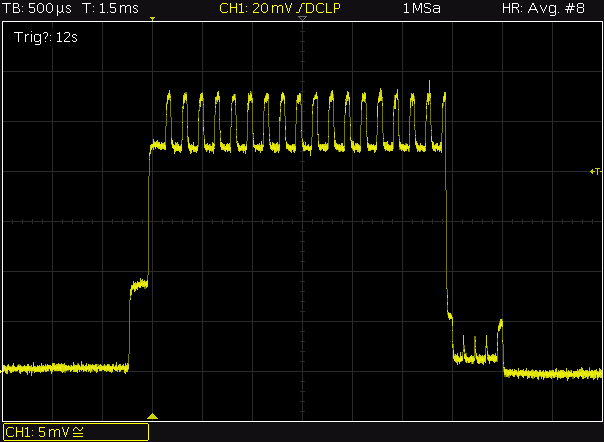Click the first step plateau on rising edge

tap(139, 286)
